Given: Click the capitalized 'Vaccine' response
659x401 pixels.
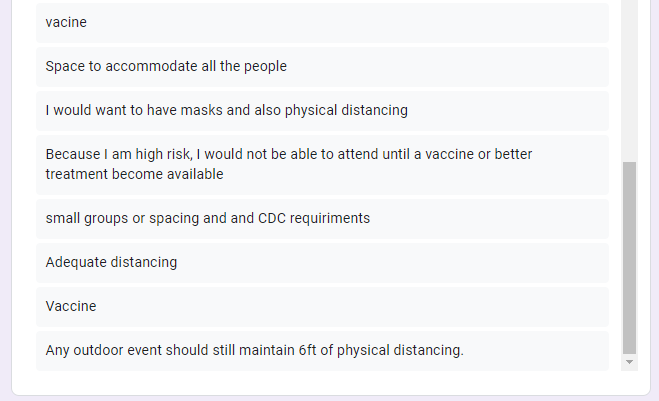Looking at the screenshot, I should pyautogui.click(x=322, y=306).
